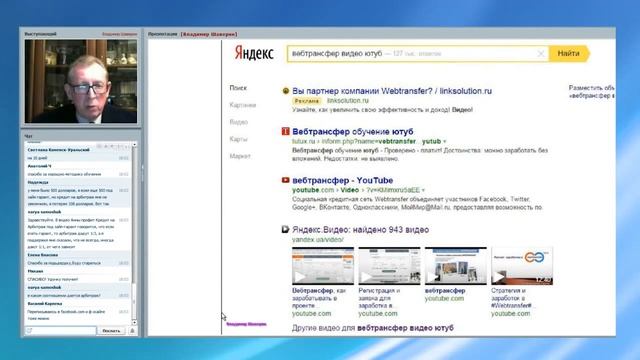This screenshot has width=640, height=360.
Task: Open the dropdown arrow after the youtube.com URL
Action: click(x=423, y=190)
